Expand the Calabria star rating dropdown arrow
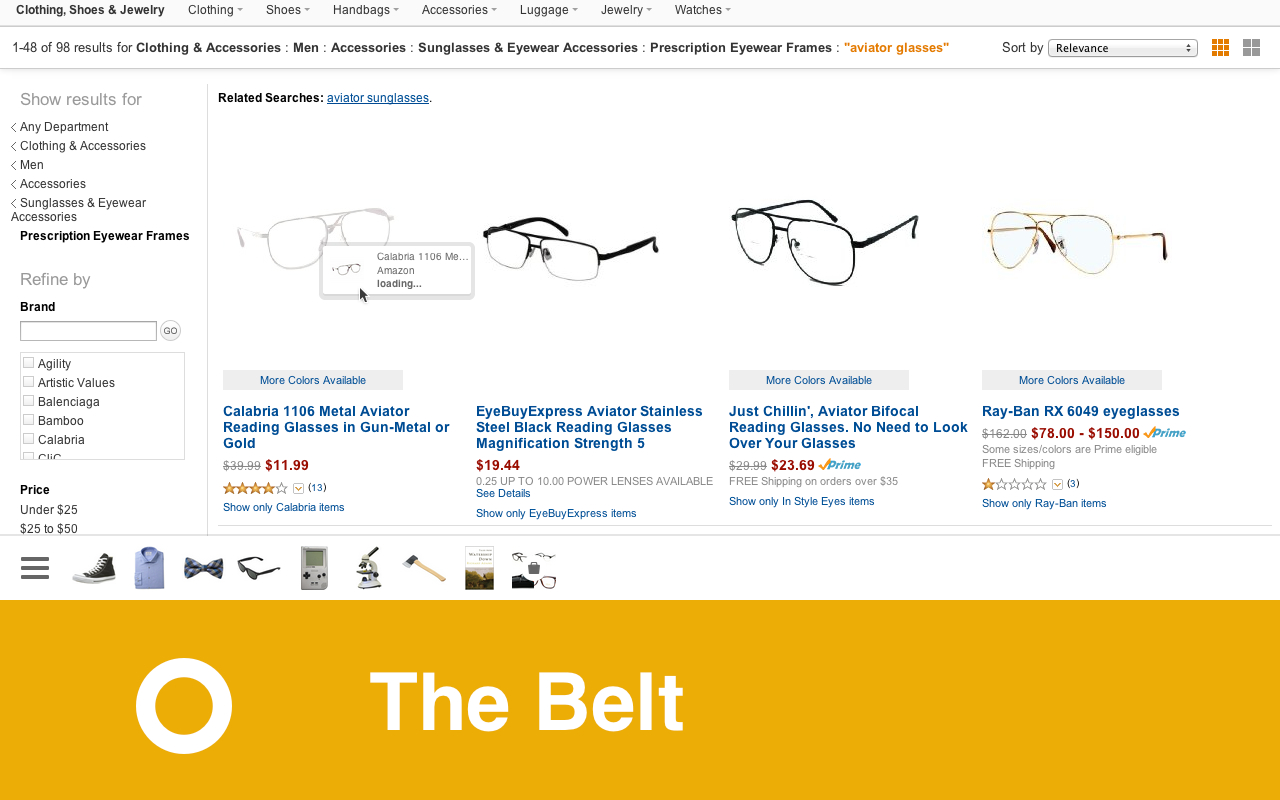1280x800 pixels. click(x=298, y=488)
